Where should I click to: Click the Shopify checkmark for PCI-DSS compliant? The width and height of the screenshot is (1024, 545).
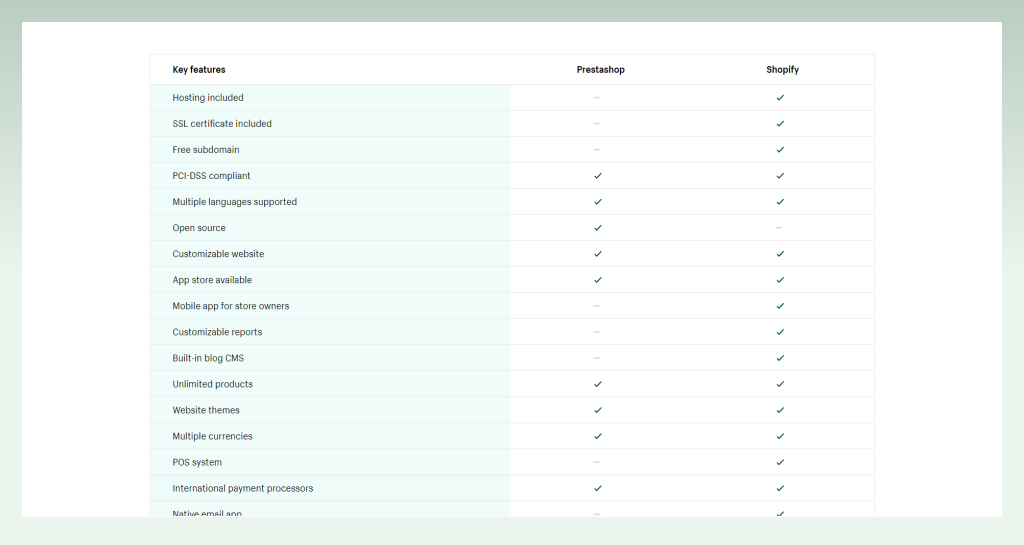pyautogui.click(x=780, y=176)
